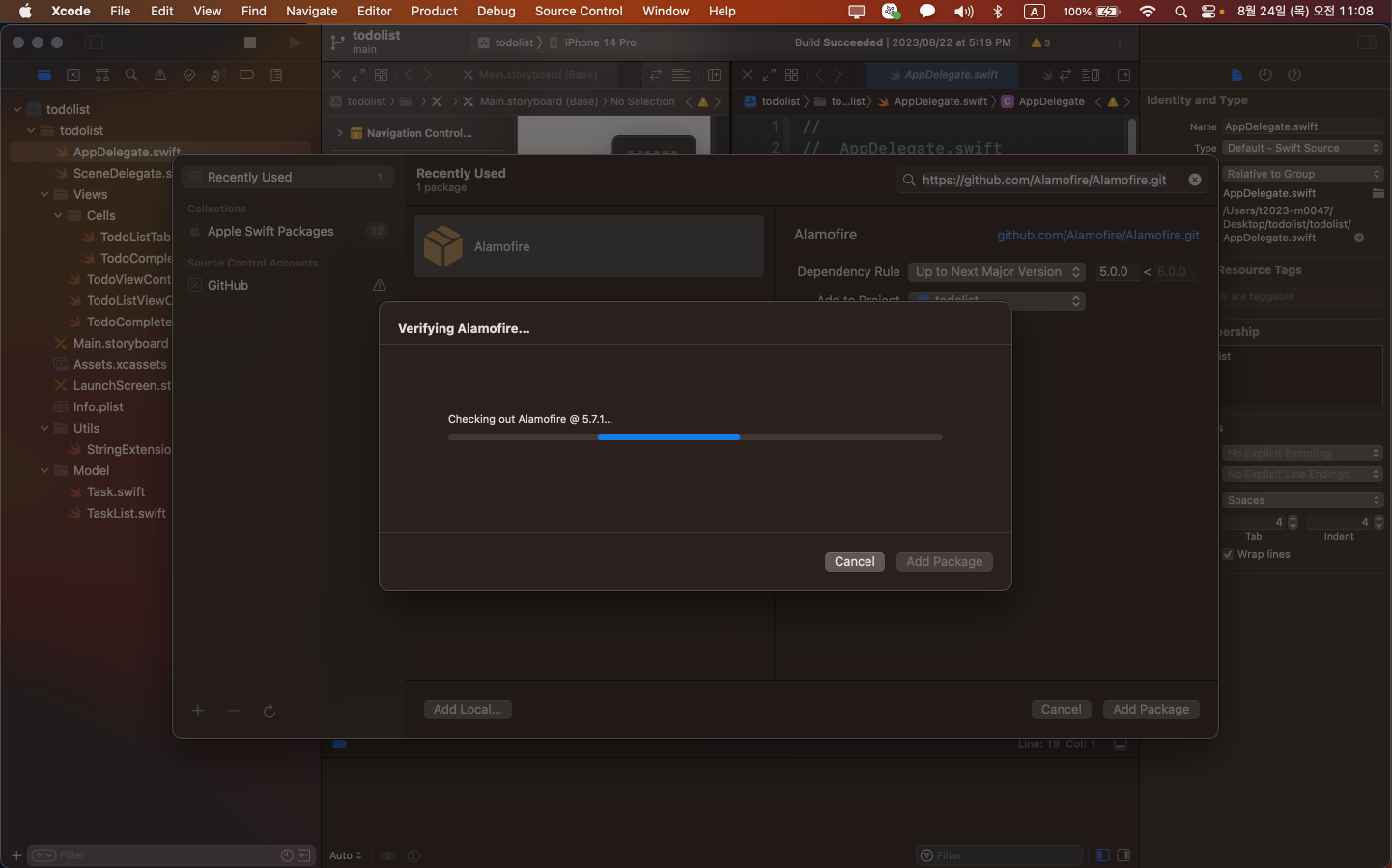Select Apple Swift Packages collection
This screenshot has width=1392, height=868.
[x=288, y=231]
